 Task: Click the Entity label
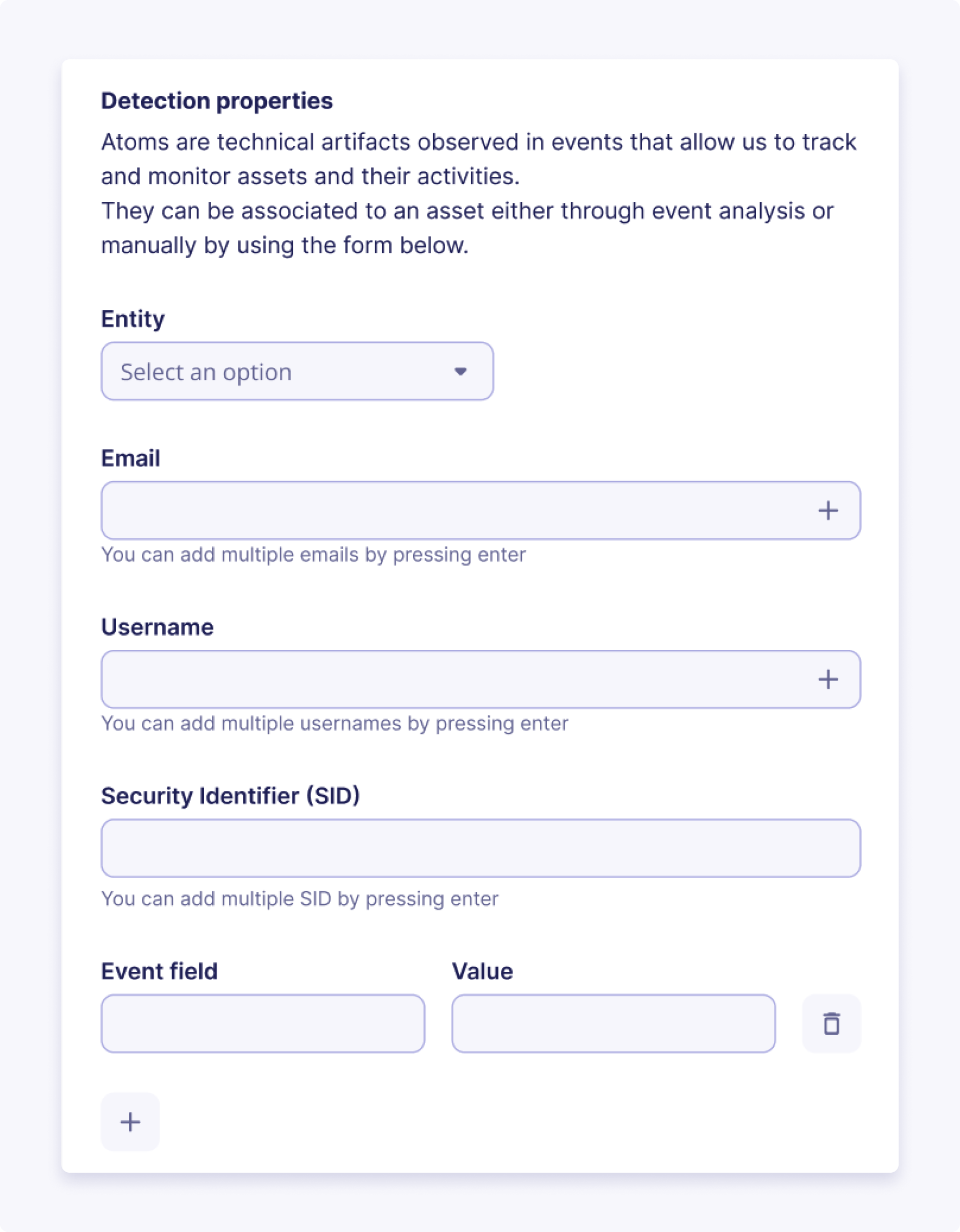pos(133,319)
